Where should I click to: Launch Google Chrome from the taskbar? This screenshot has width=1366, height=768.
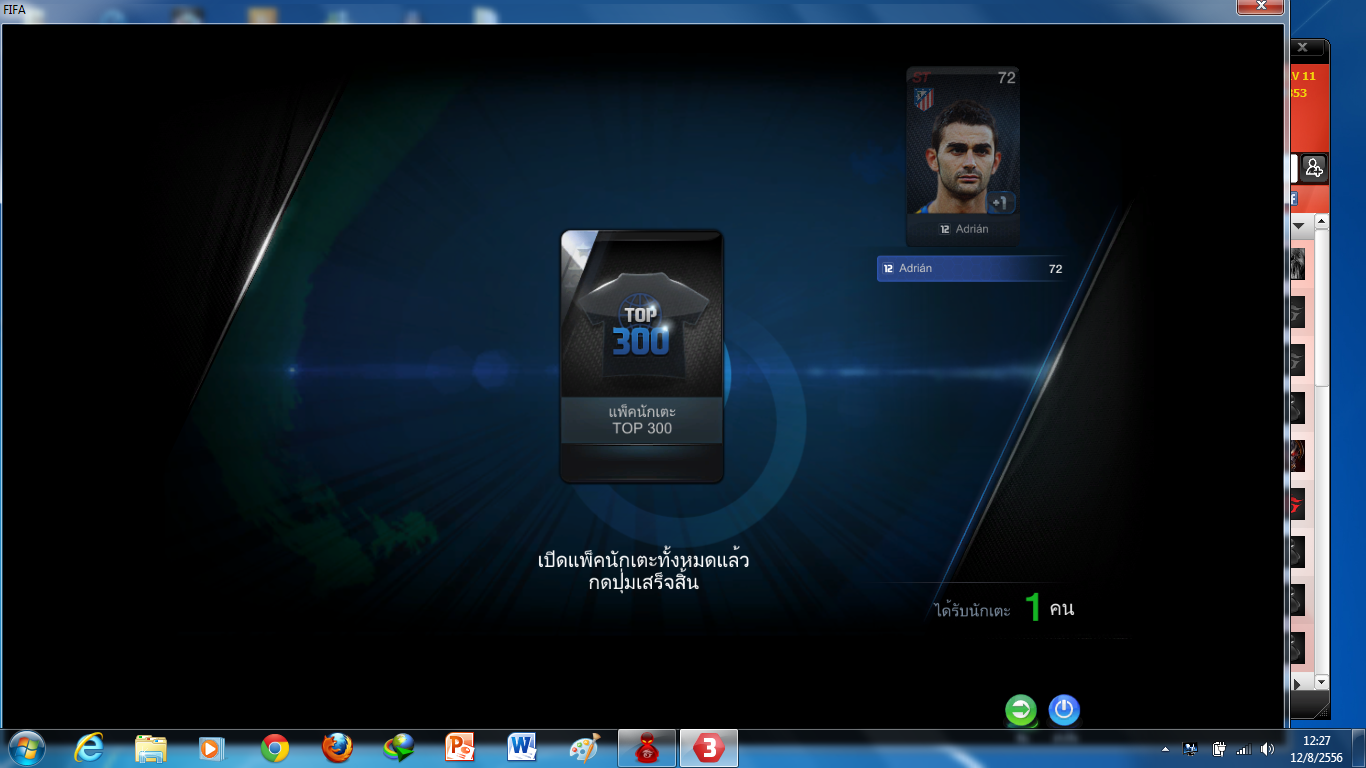pyautogui.click(x=275, y=748)
